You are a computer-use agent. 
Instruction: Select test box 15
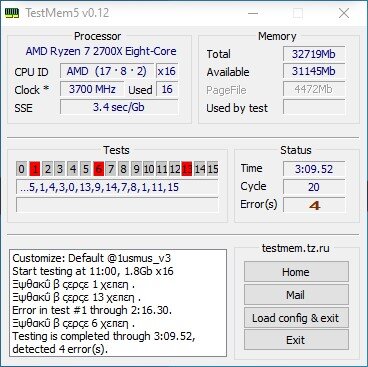pyautogui.click(x=213, y=169)
